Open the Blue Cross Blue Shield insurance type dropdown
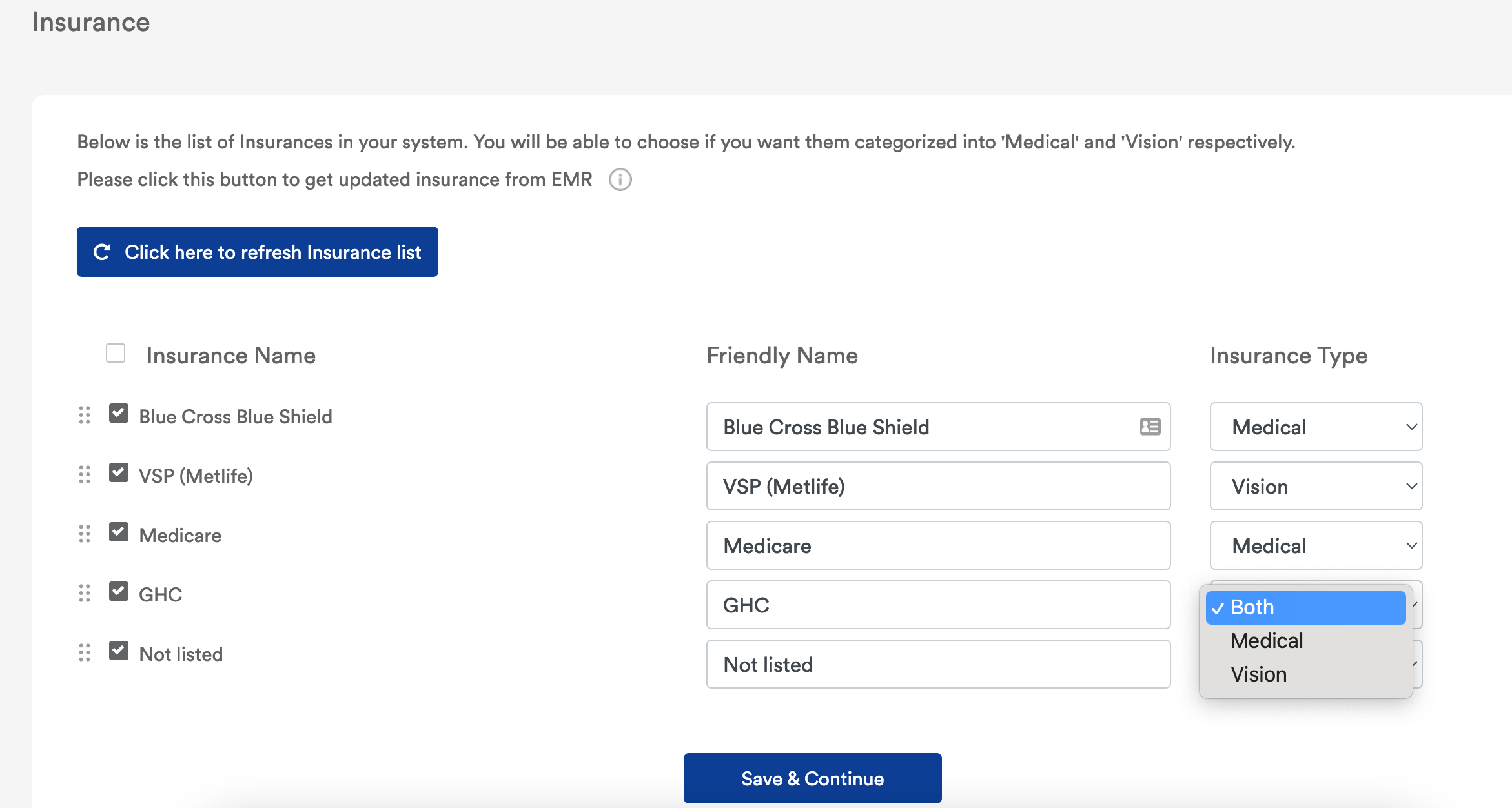This screenshot has width=1512, height=808. point(1316,427)
